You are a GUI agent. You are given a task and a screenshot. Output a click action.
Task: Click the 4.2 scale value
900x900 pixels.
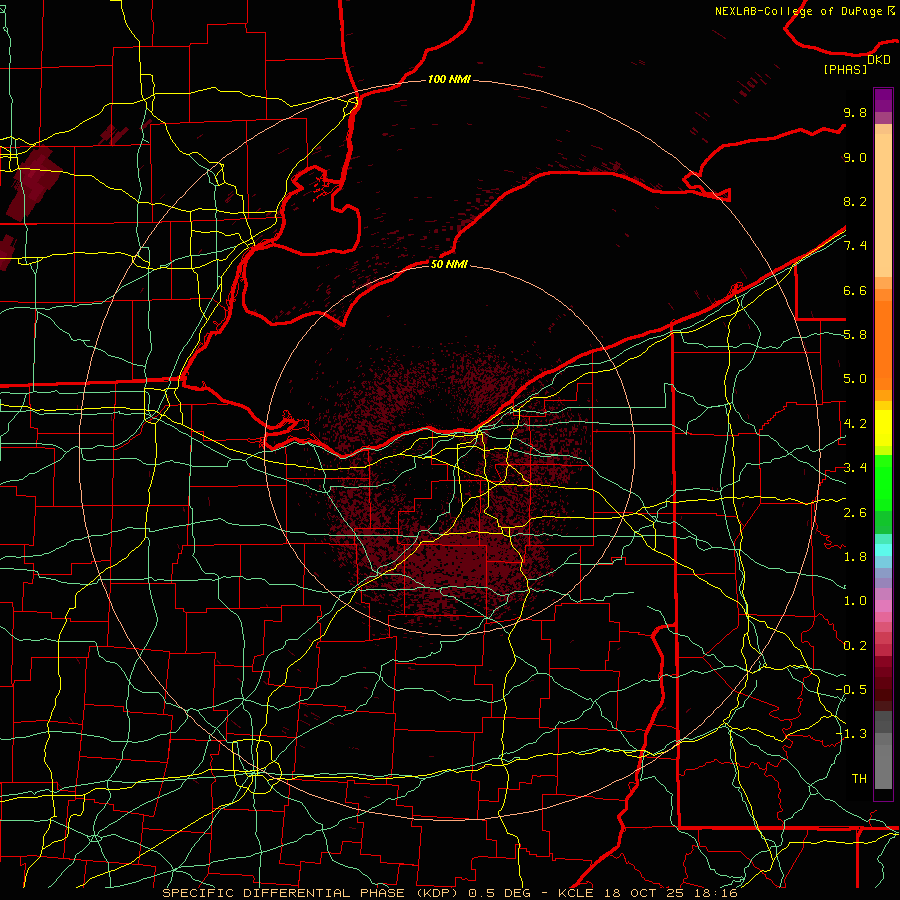(855, 424)
